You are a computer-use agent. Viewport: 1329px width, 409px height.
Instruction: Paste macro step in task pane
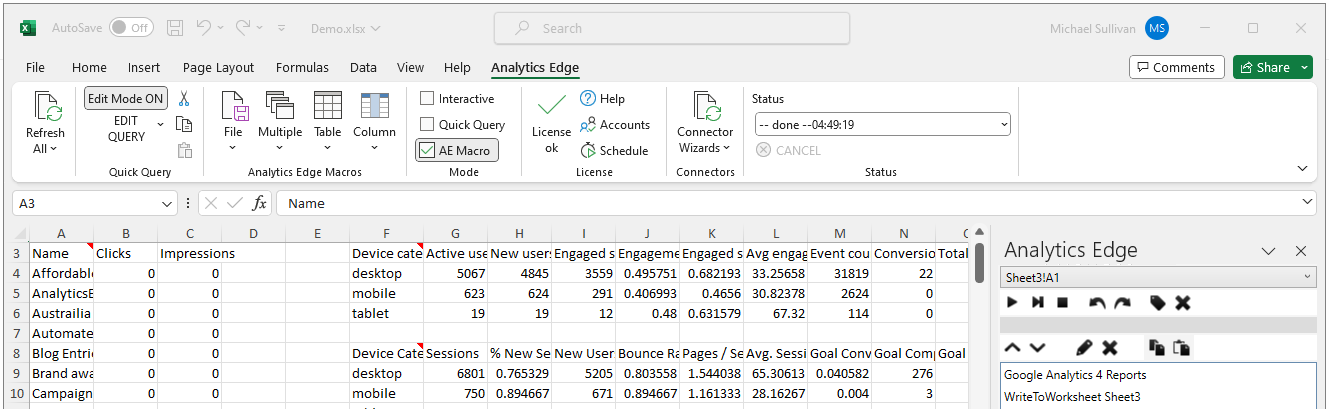tap(1181, 347)
